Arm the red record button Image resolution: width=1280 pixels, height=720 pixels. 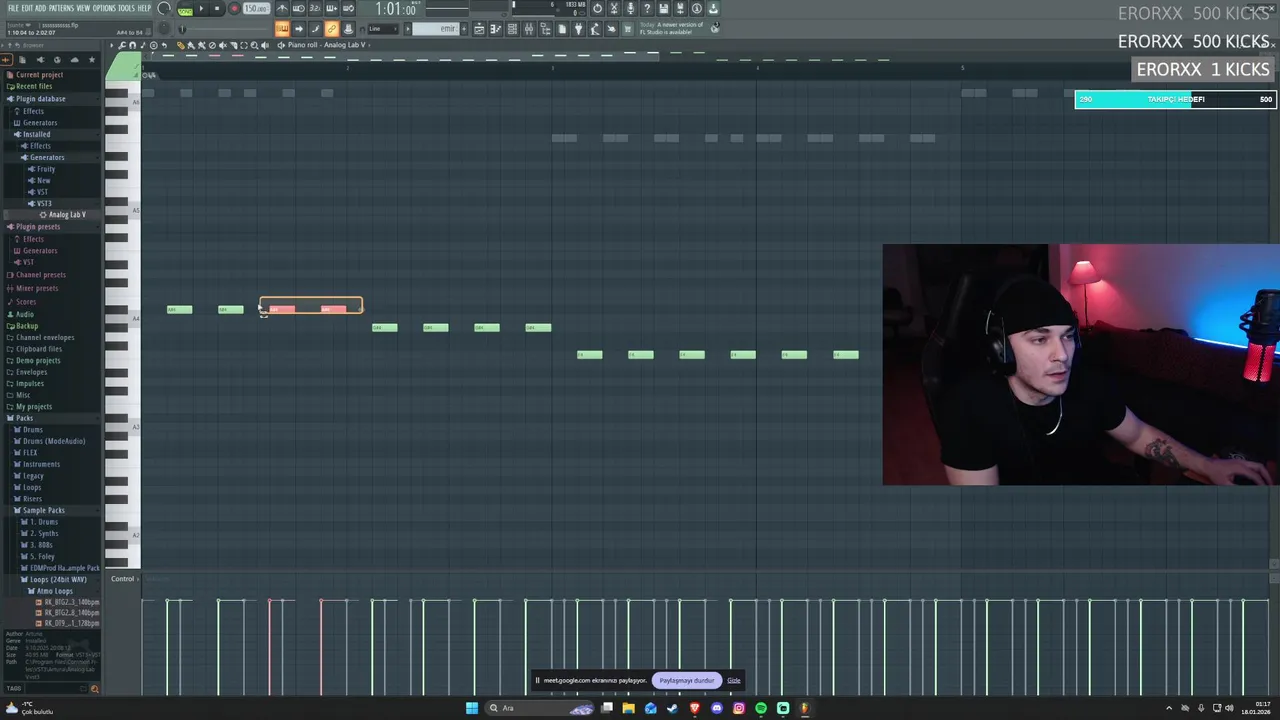pos(234,9)
